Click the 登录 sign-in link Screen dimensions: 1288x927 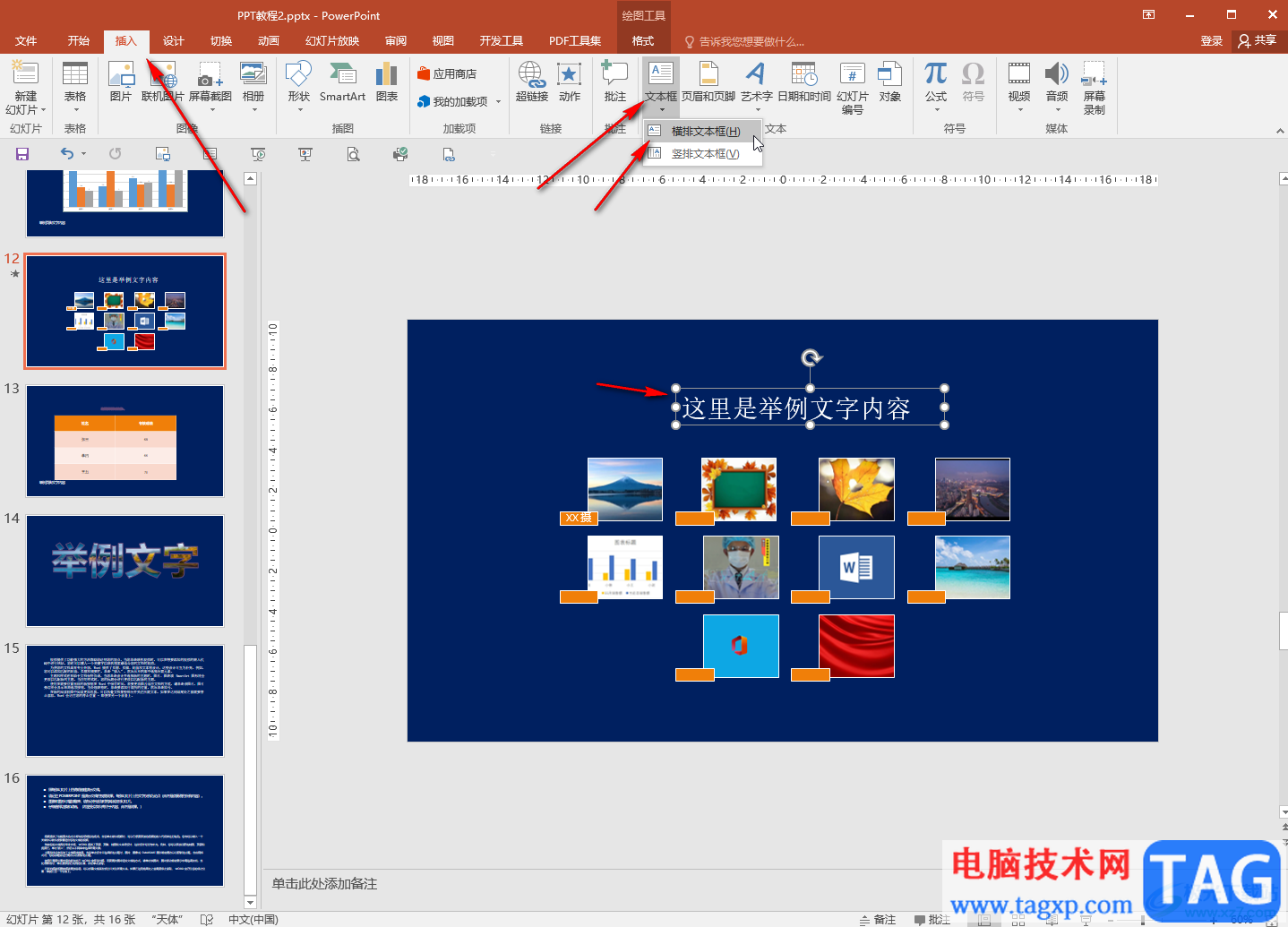coord(1212,41)
